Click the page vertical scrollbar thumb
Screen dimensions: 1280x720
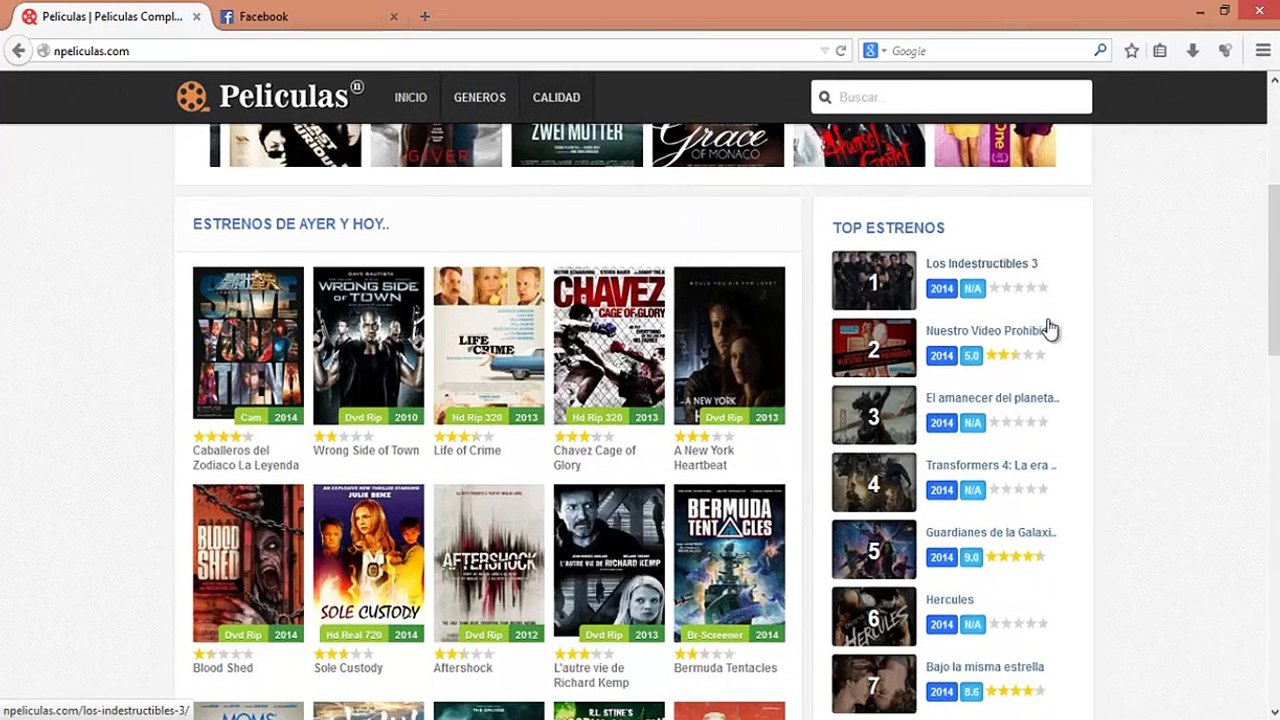(1273, 268)
